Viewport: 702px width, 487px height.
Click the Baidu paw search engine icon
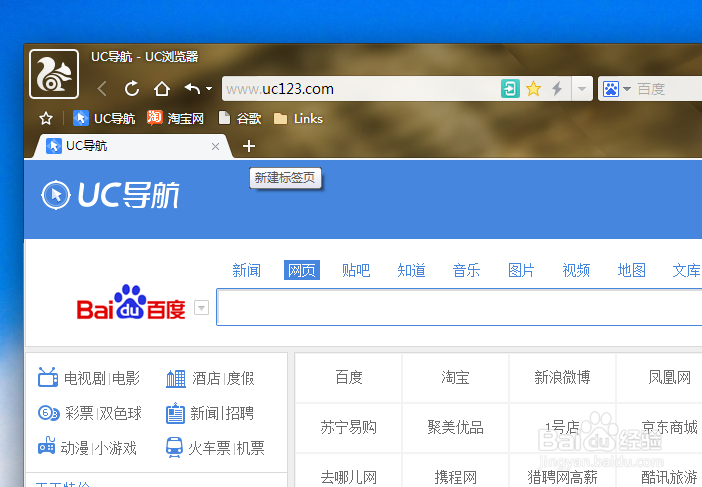(611, 89)
